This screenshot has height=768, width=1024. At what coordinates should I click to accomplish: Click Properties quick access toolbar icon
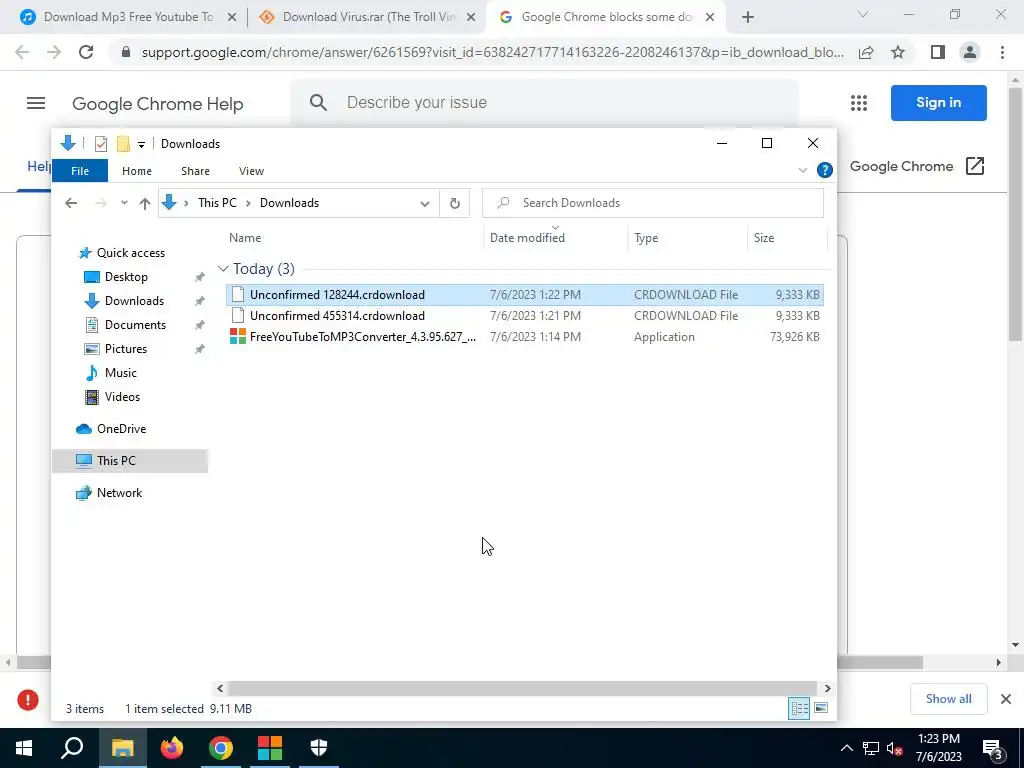101,144
